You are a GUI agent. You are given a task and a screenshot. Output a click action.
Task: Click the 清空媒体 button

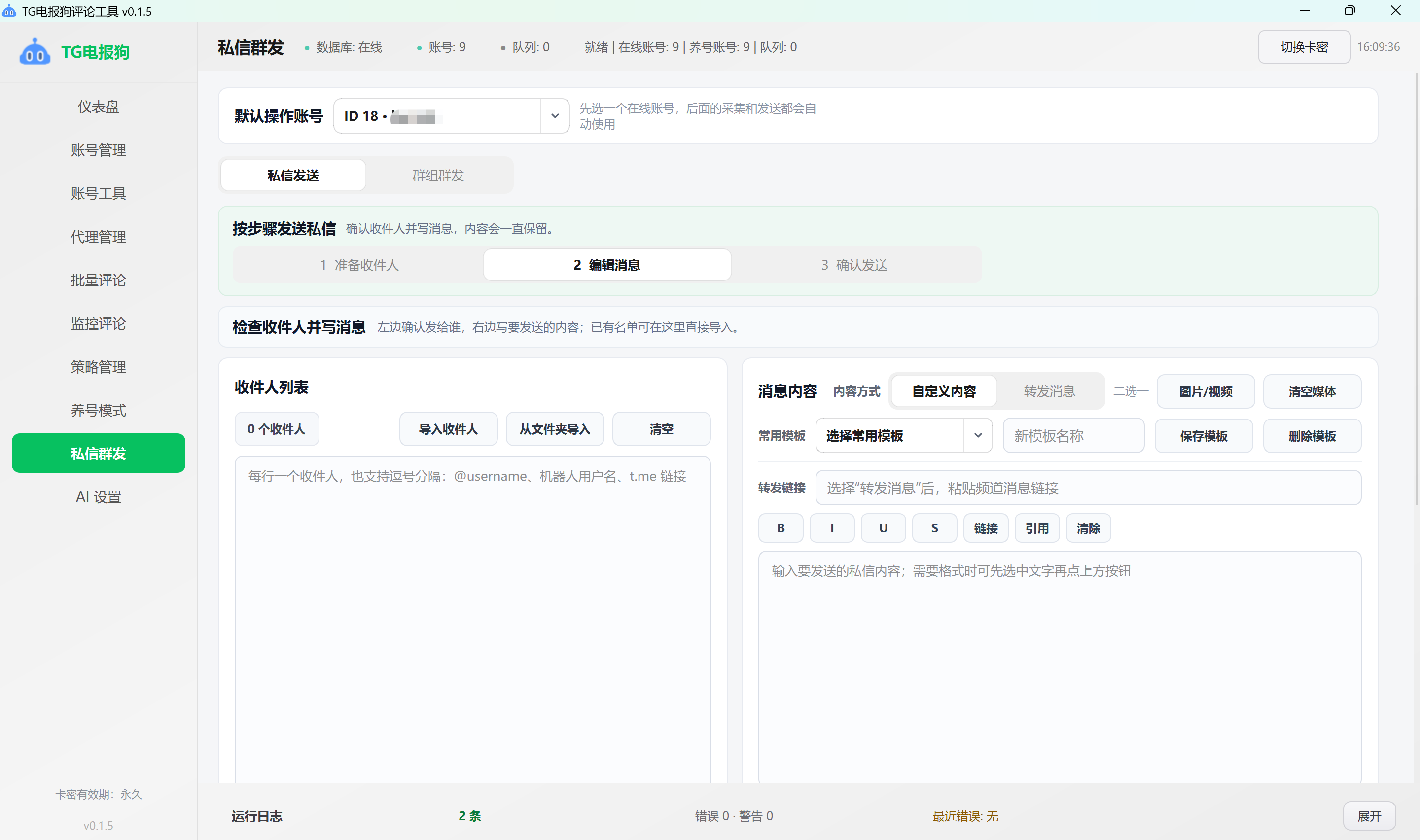point(1312,392)
